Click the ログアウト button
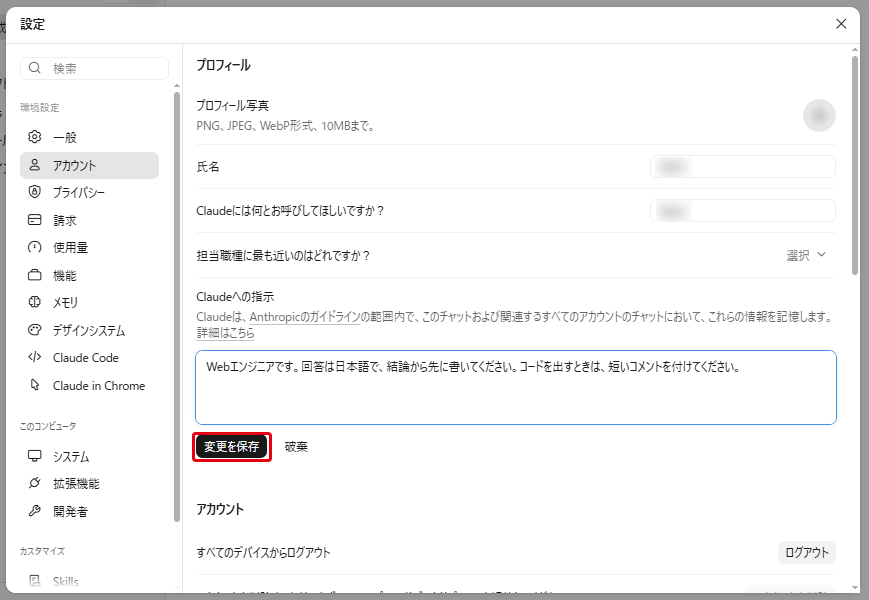869x600 pixels. (x=806, y=552)
